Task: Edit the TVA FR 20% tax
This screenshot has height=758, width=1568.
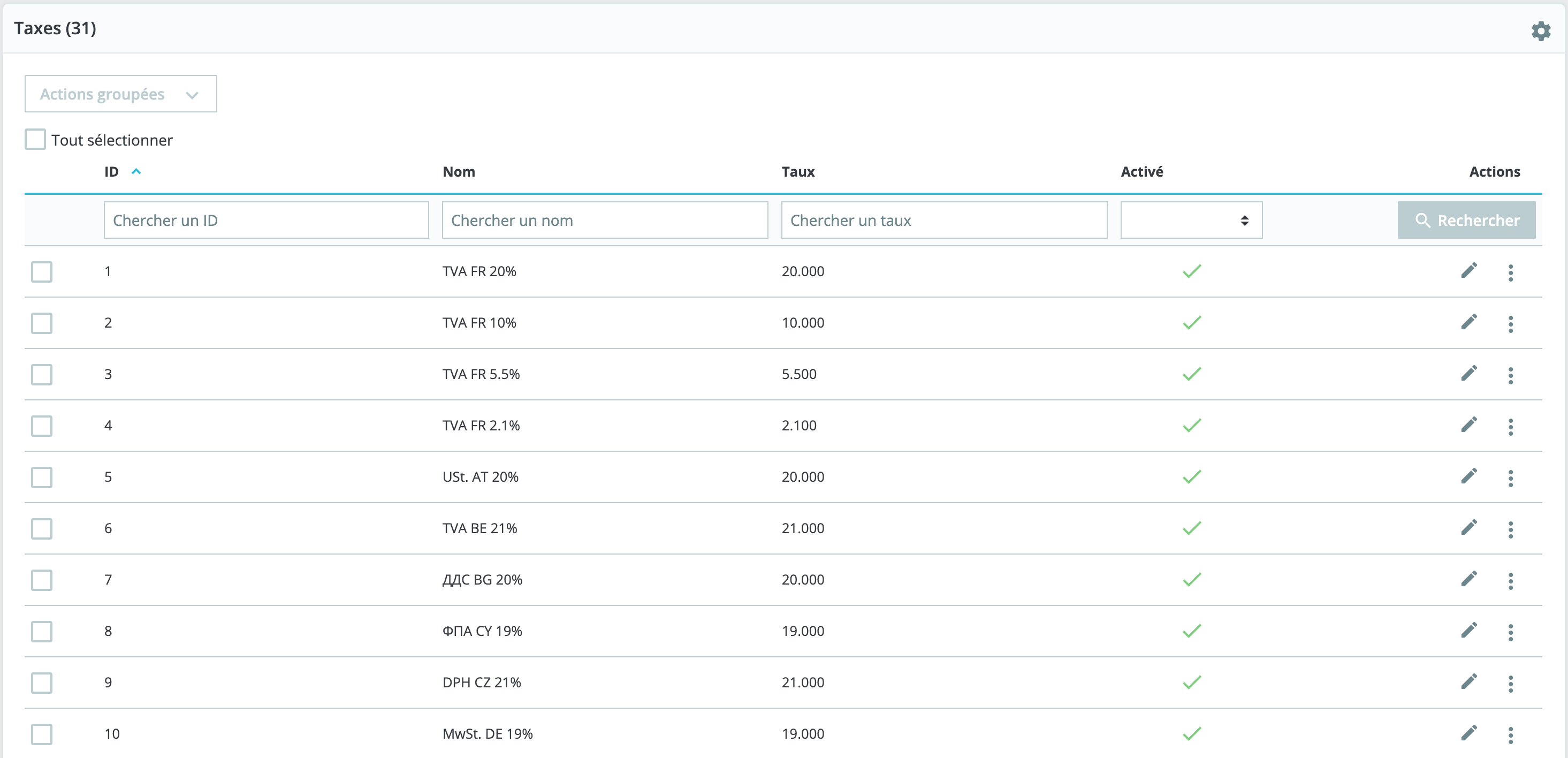Action: pos(1469,271)
